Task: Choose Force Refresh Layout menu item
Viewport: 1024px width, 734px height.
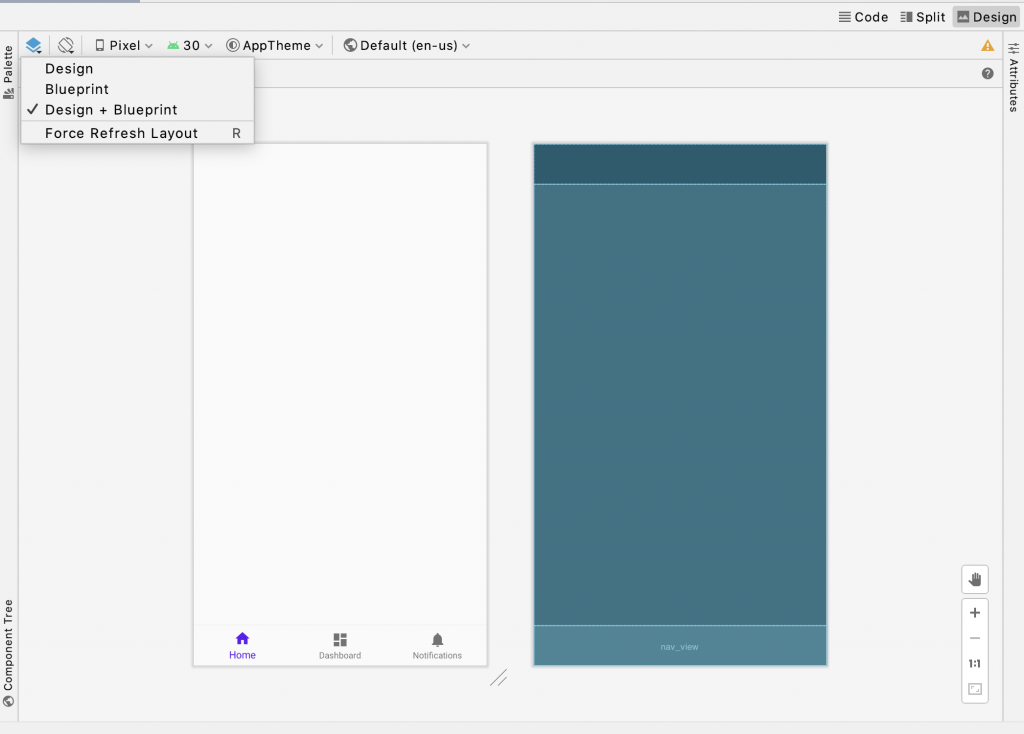Action: pos(137,133)
